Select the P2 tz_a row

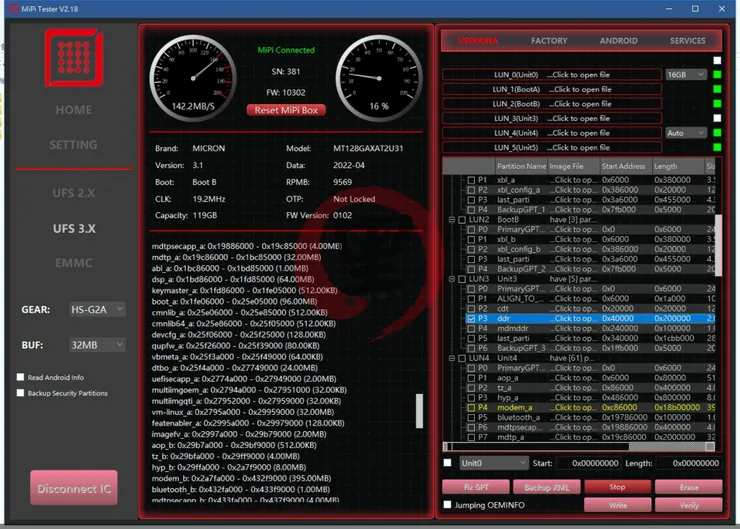click(x=590, y=388)
